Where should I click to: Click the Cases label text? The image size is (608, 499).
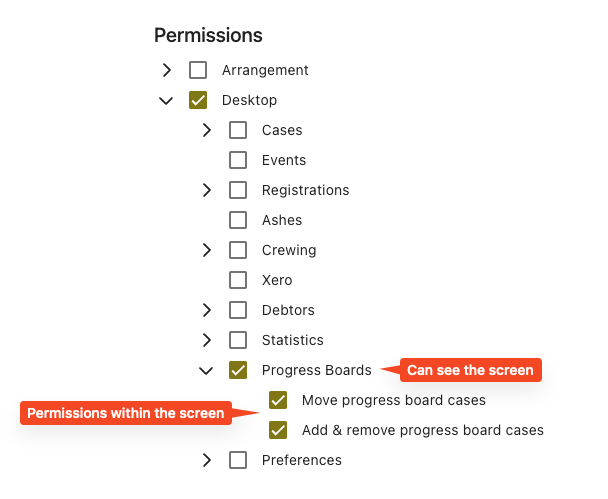pyautogui.click(x=282, y=130)
